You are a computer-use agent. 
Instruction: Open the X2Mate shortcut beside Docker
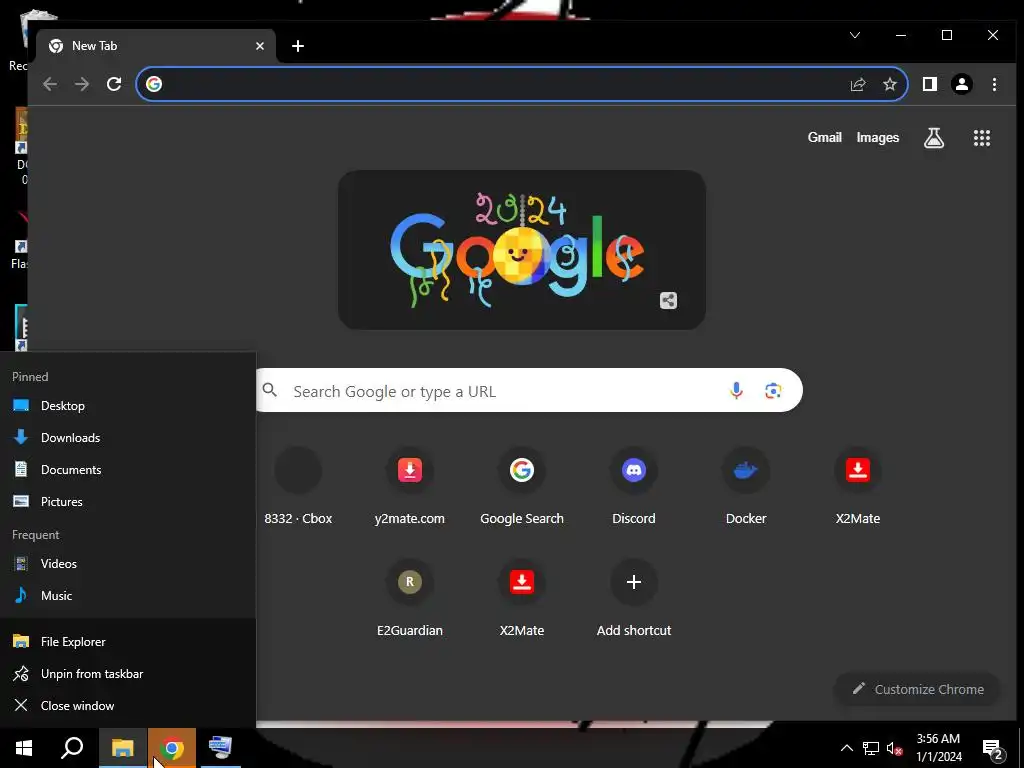tap(857, 488)
